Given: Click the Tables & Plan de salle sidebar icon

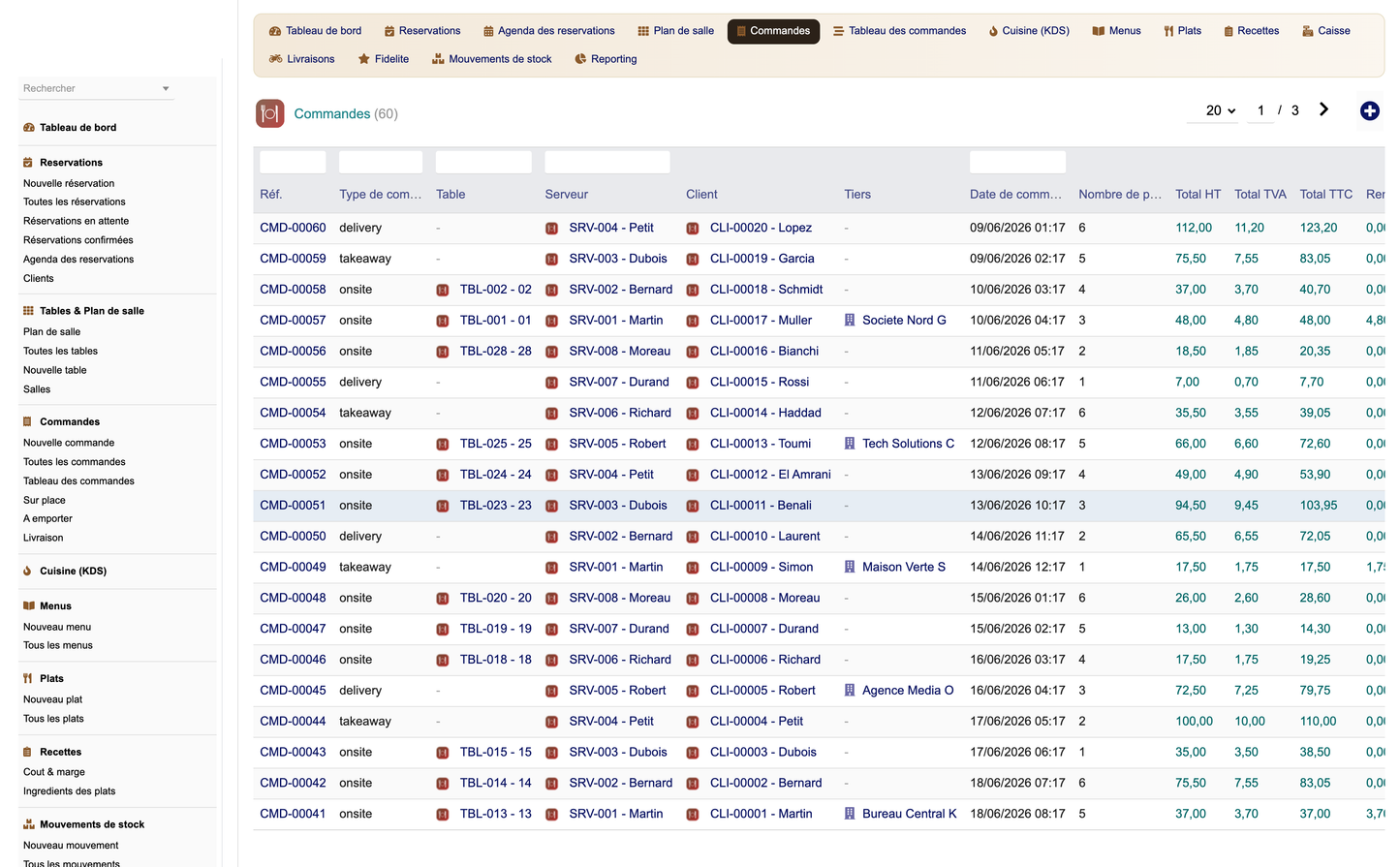Looking at the screenshot, I should (28, 311).
